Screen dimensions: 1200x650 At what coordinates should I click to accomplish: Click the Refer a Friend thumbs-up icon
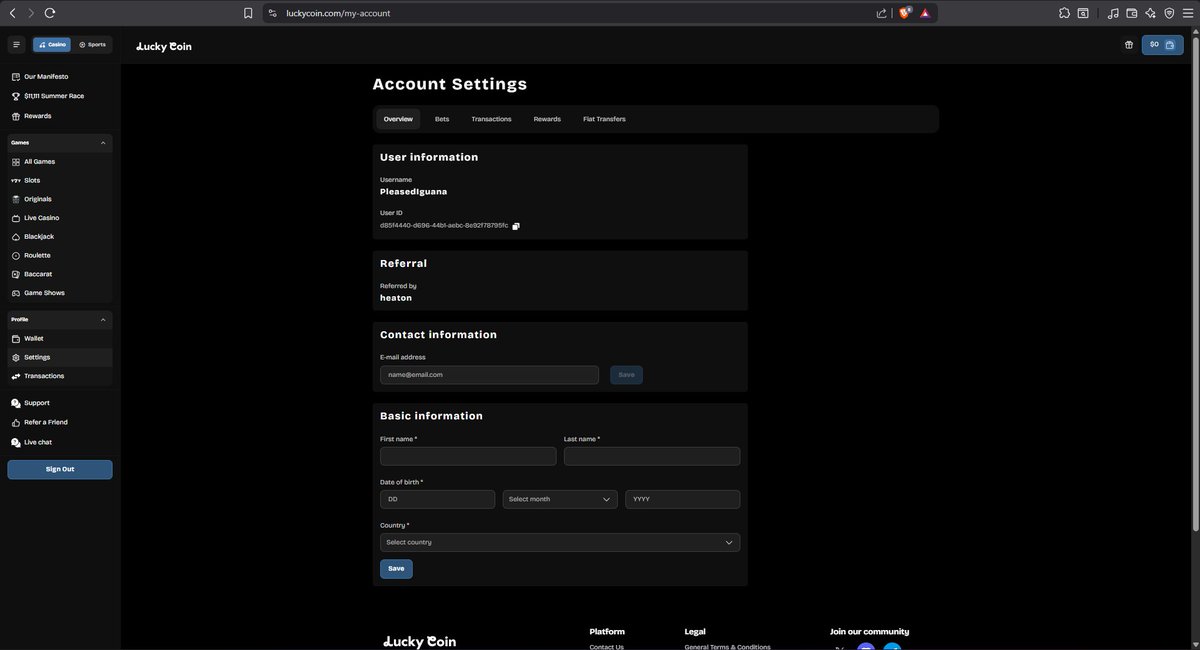[x=15, y=422]
